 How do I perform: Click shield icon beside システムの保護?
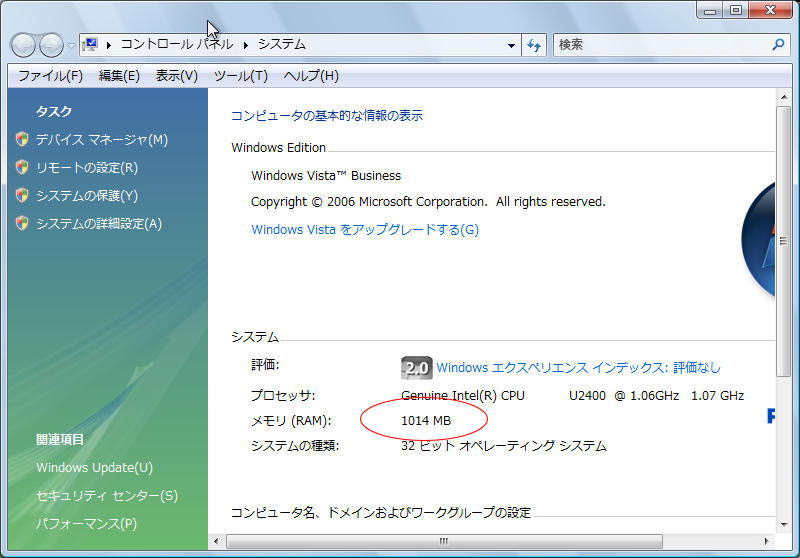click(22, 195)
